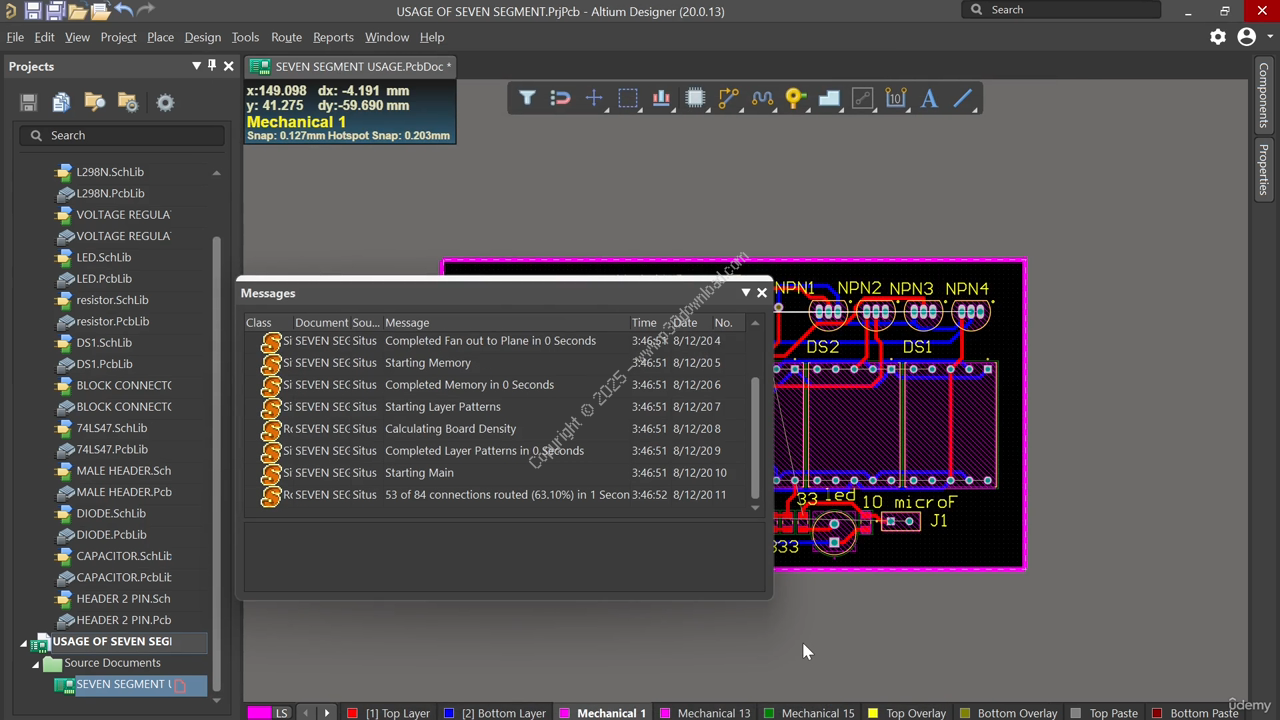Click the user account profile icon

click(x=1246, y=37)
